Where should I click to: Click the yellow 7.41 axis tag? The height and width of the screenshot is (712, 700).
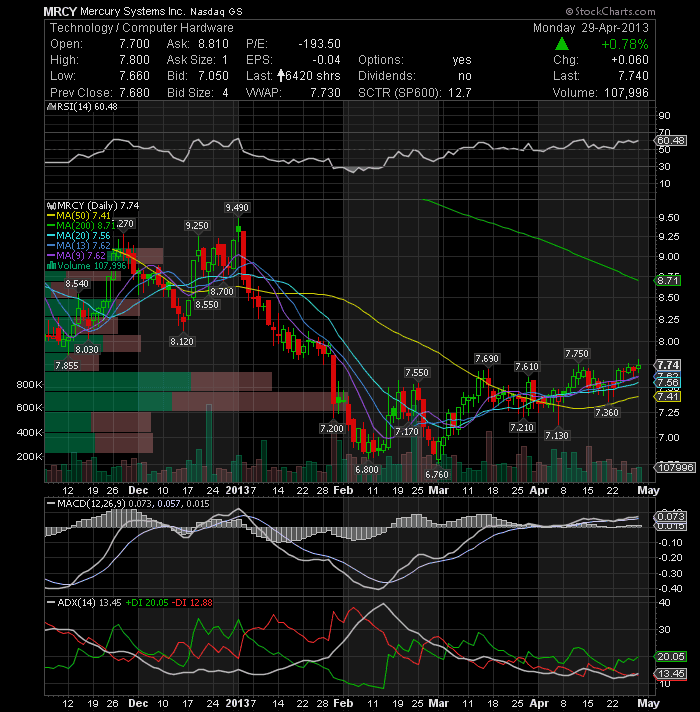[x=667, y=397]
